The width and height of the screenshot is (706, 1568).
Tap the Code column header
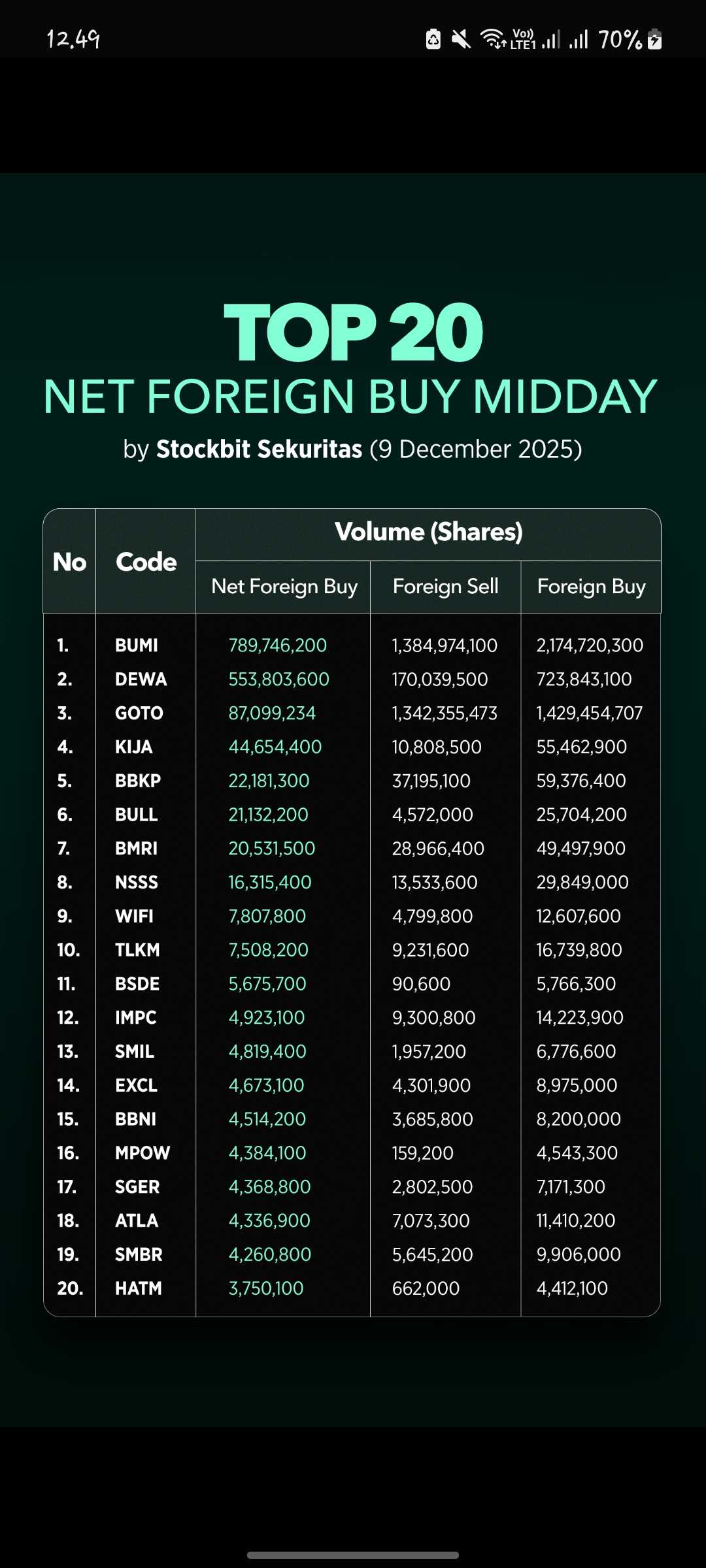click(x=146, y=562)
